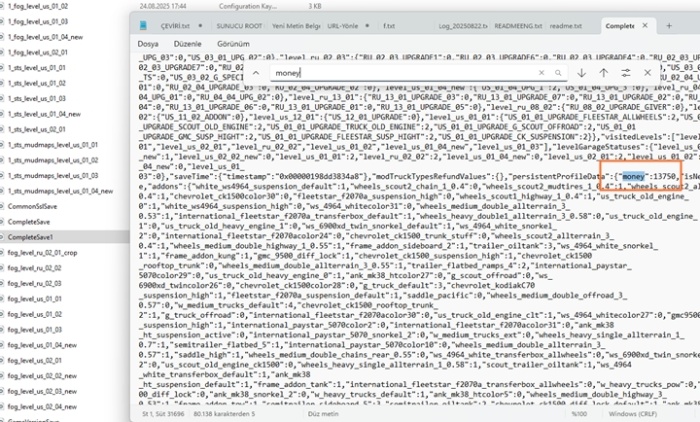Click the find previous up arrow

click(603, 73)
